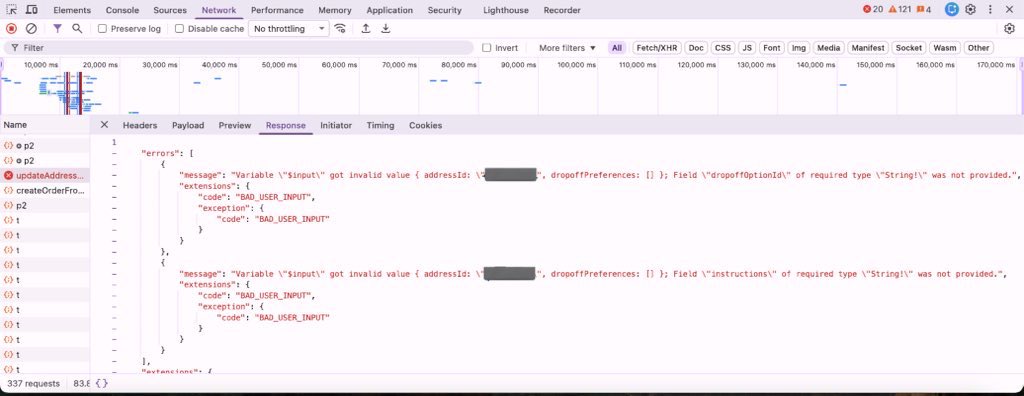This screenshot has height=396, width=1024.
Task: Switch to the Console panel tab
Action: coord(122,10)
